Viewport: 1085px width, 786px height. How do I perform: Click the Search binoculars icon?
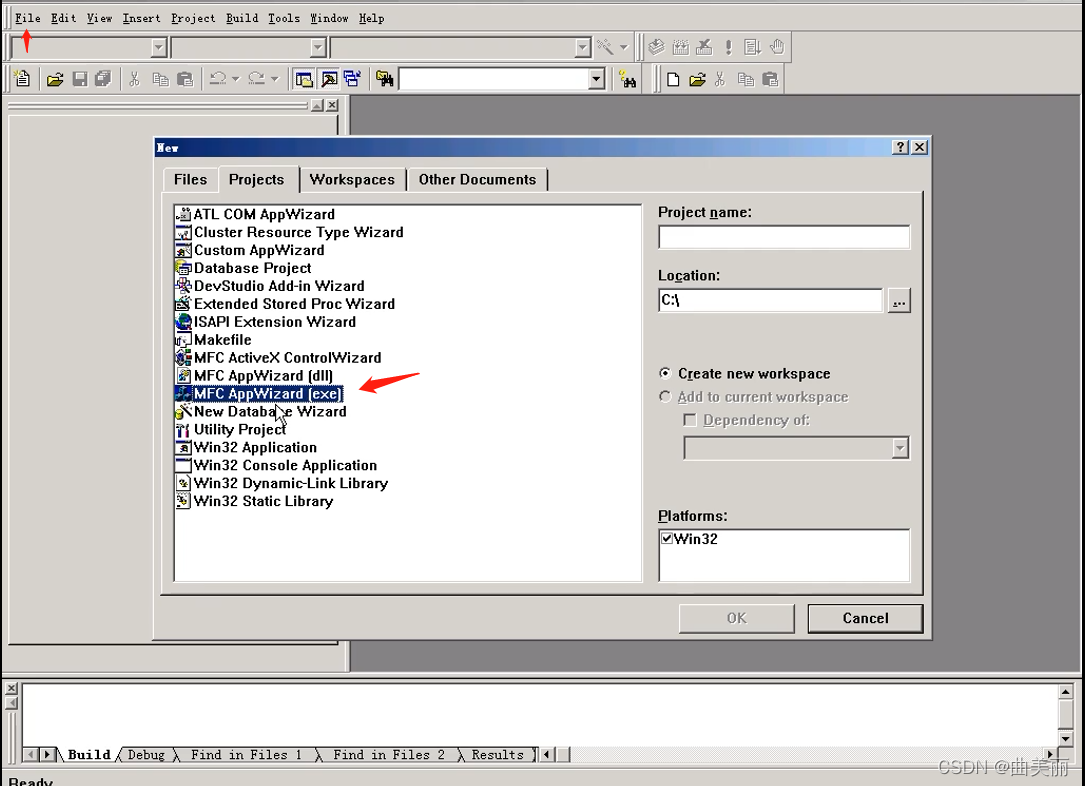628,80
